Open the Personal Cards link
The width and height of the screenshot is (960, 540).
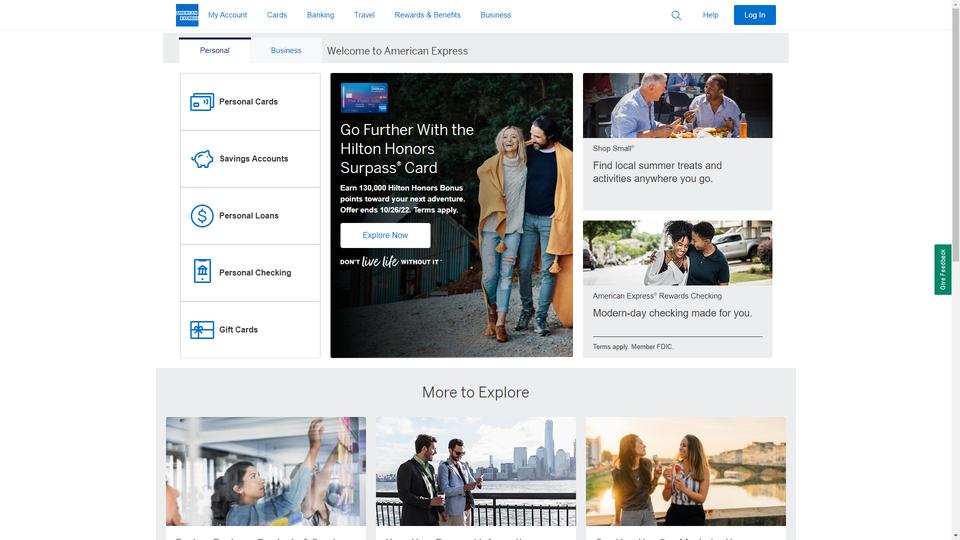point(250,102)
